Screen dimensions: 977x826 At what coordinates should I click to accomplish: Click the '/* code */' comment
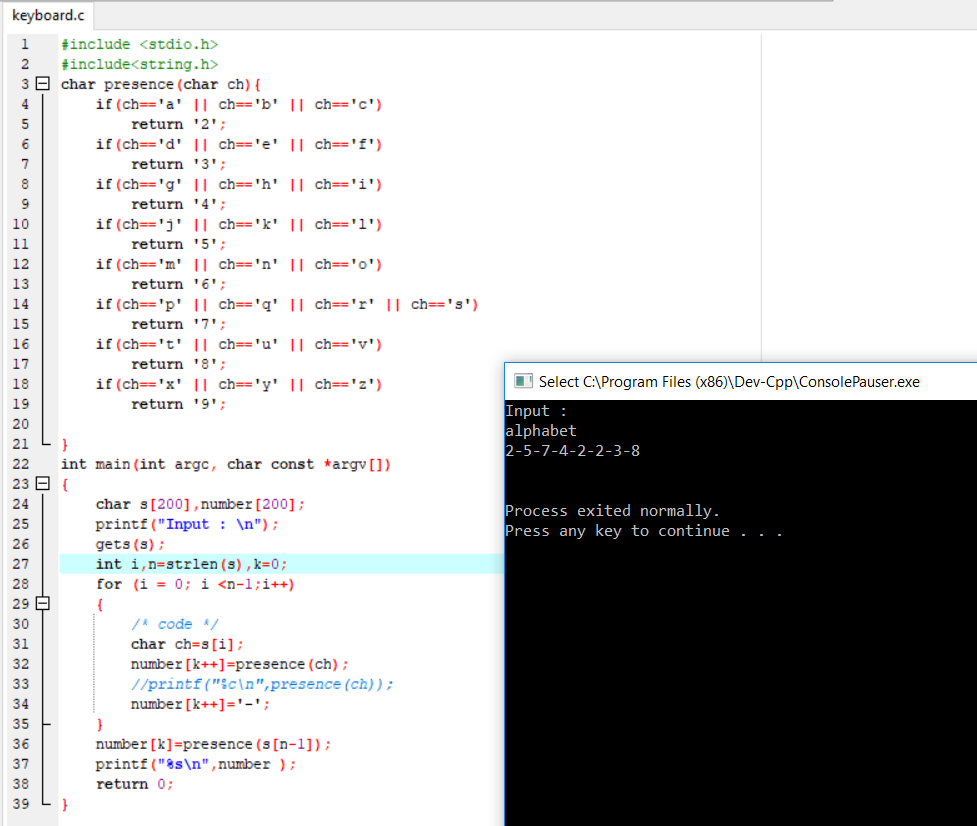175,624
